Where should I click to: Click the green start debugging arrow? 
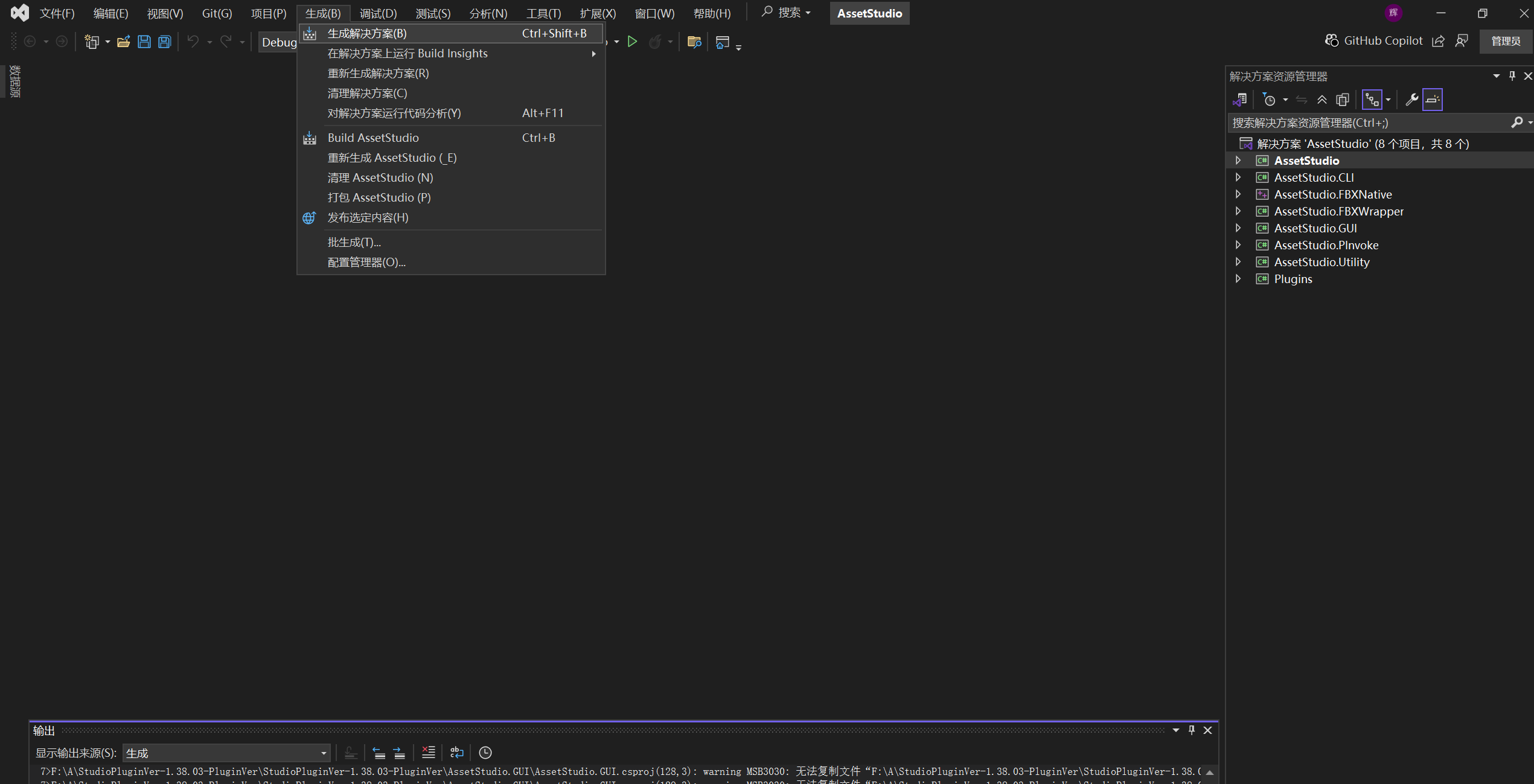tap(632, 42)
